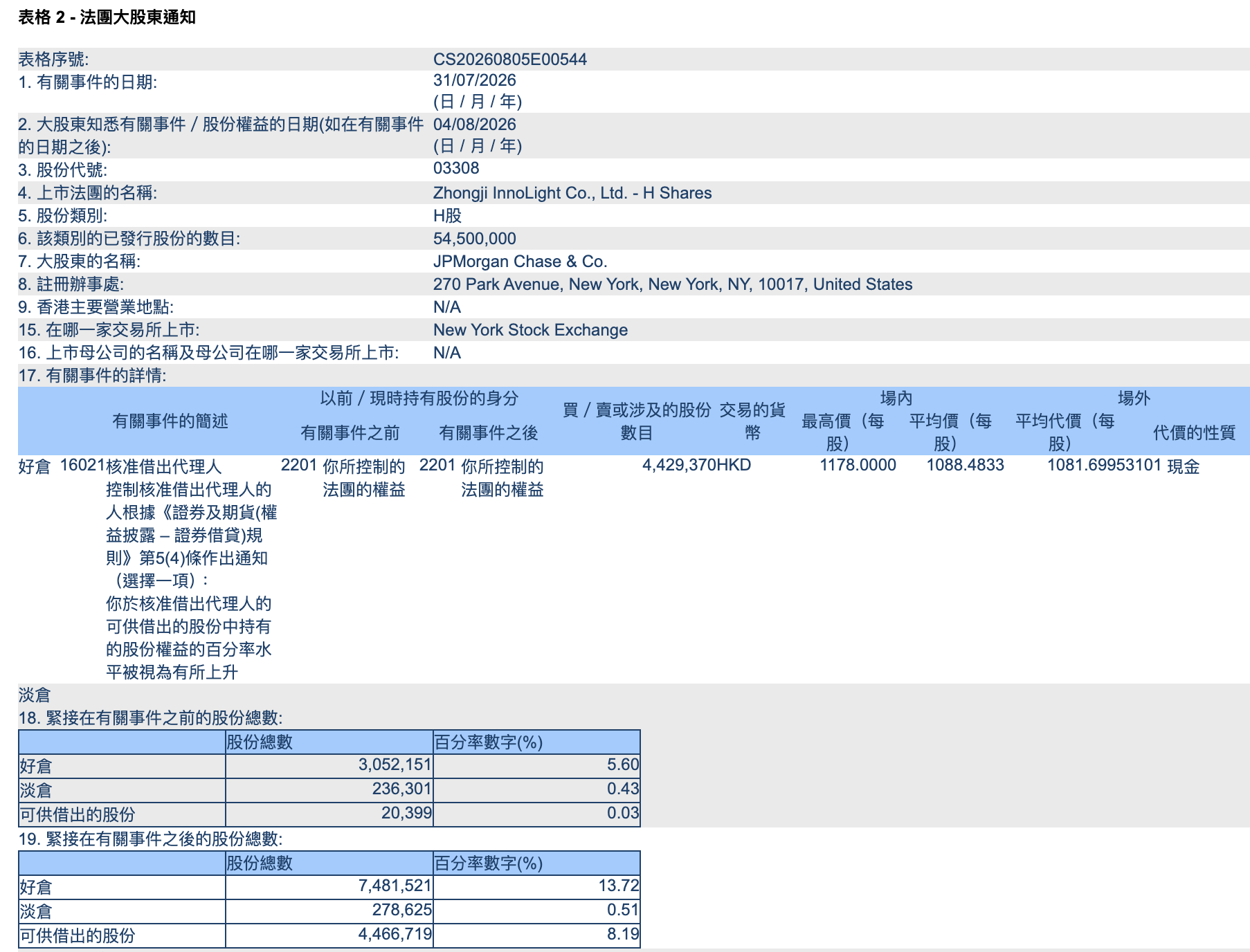Click heading 18. 緊接在有關事件之前的股份總數
The image size is (1250, 952).
150,718
